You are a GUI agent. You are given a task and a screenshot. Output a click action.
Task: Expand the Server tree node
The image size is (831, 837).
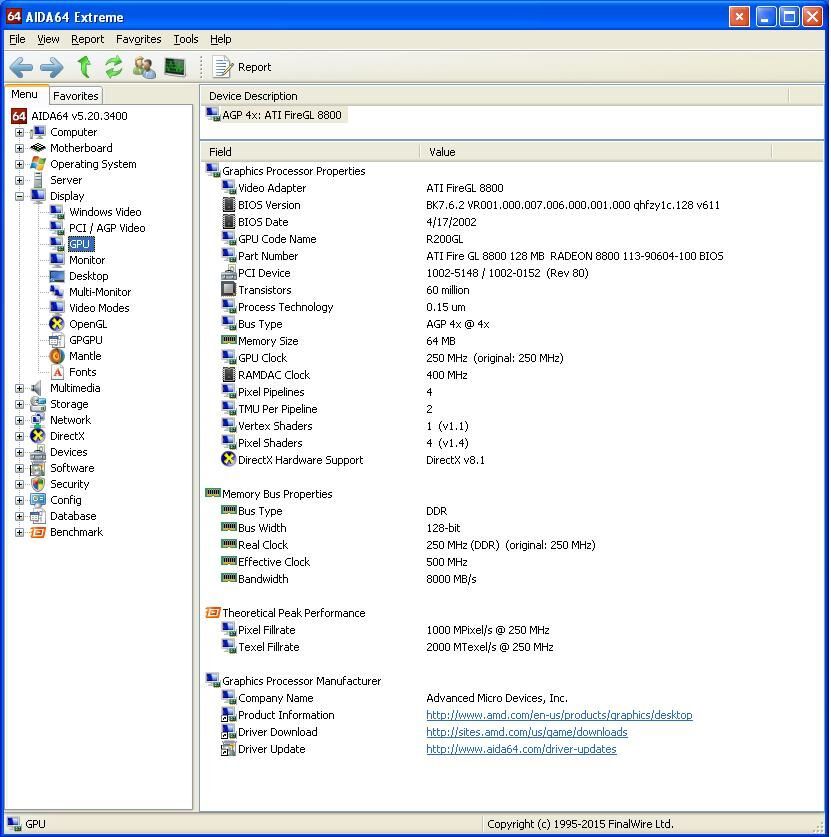[x=19, y=180]
